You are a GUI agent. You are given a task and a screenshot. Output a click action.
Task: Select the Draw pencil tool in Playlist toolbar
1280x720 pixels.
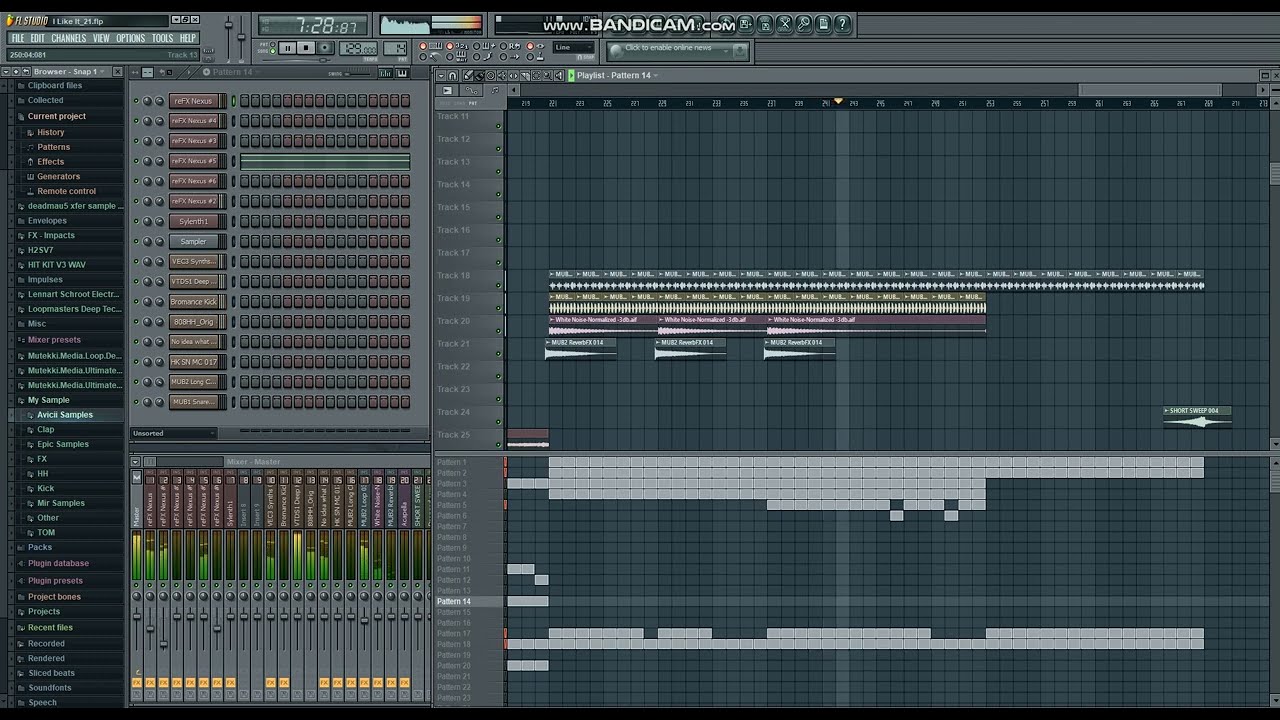468,76
